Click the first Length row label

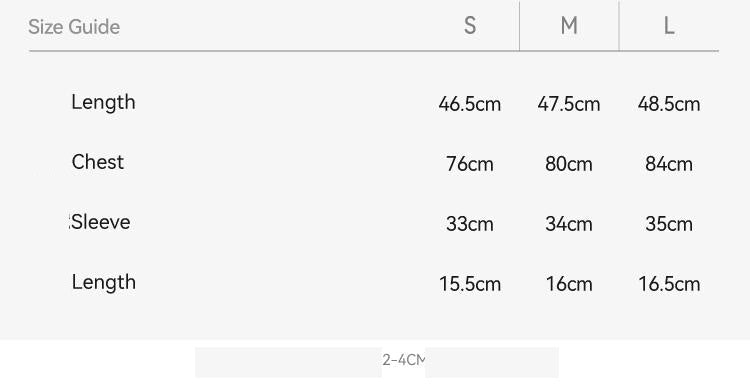[x=103, y=102]
